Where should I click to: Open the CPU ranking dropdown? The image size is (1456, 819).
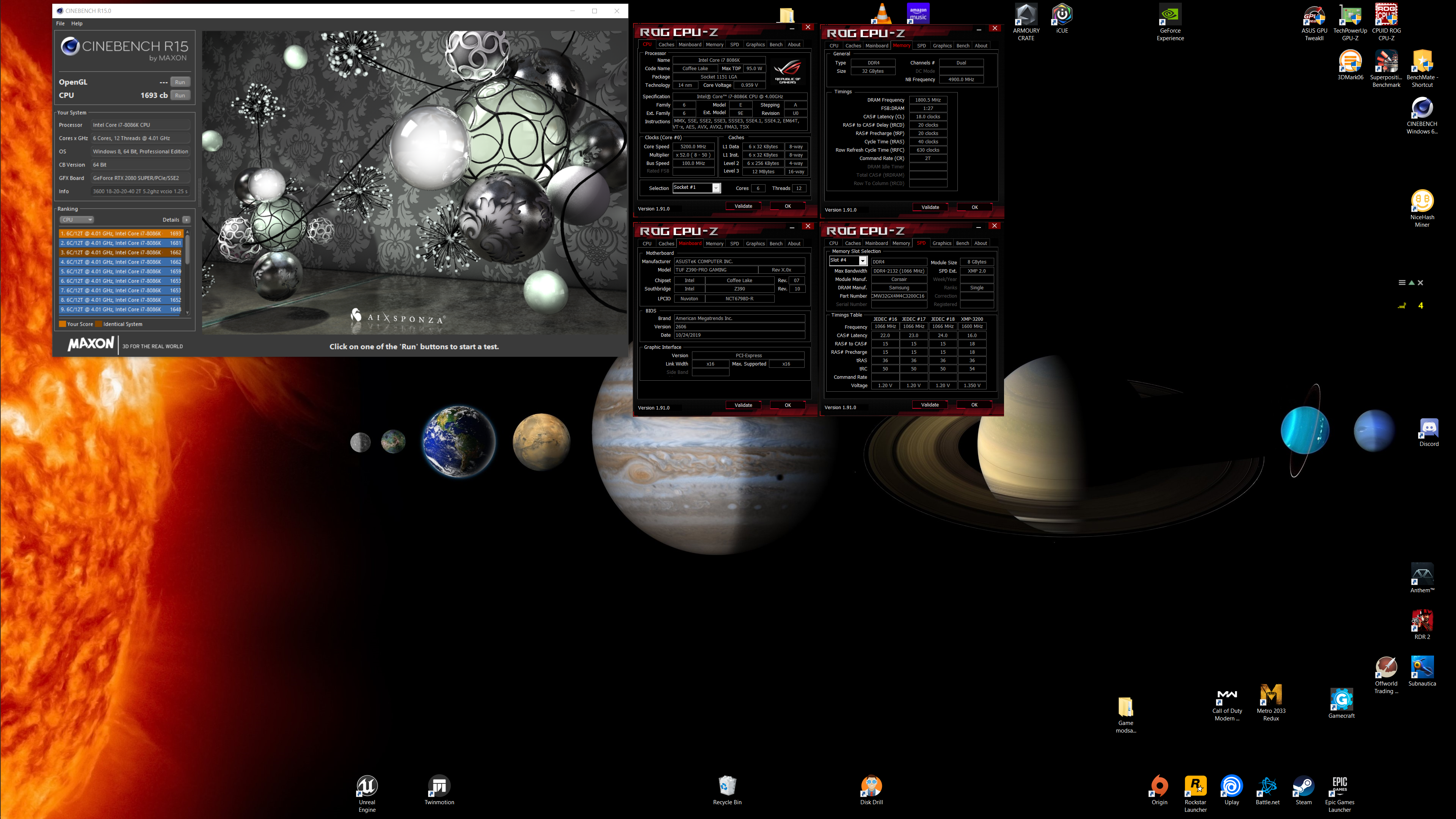click(77, 220)
